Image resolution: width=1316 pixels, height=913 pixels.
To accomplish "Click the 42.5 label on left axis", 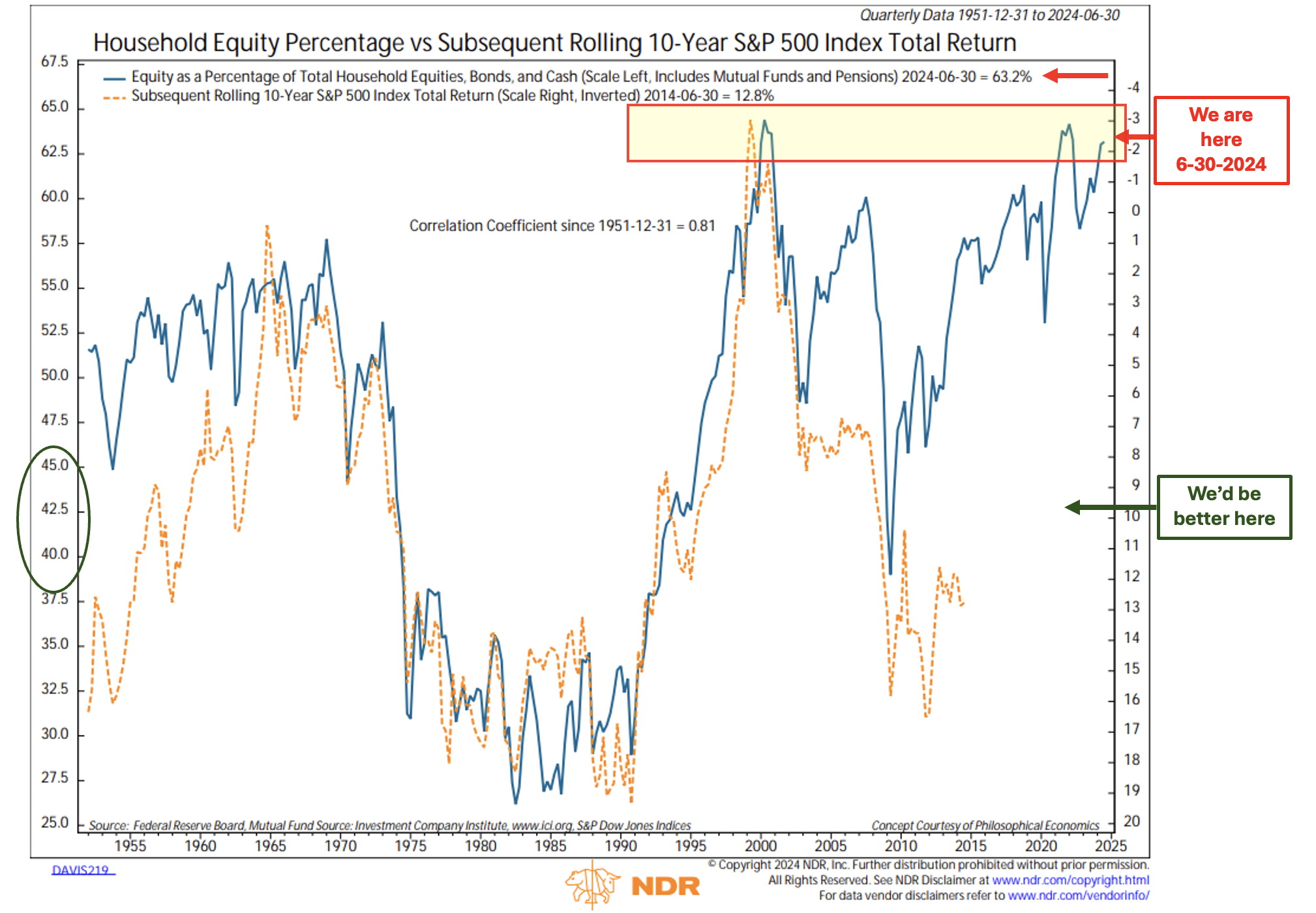I will [55, 509].
